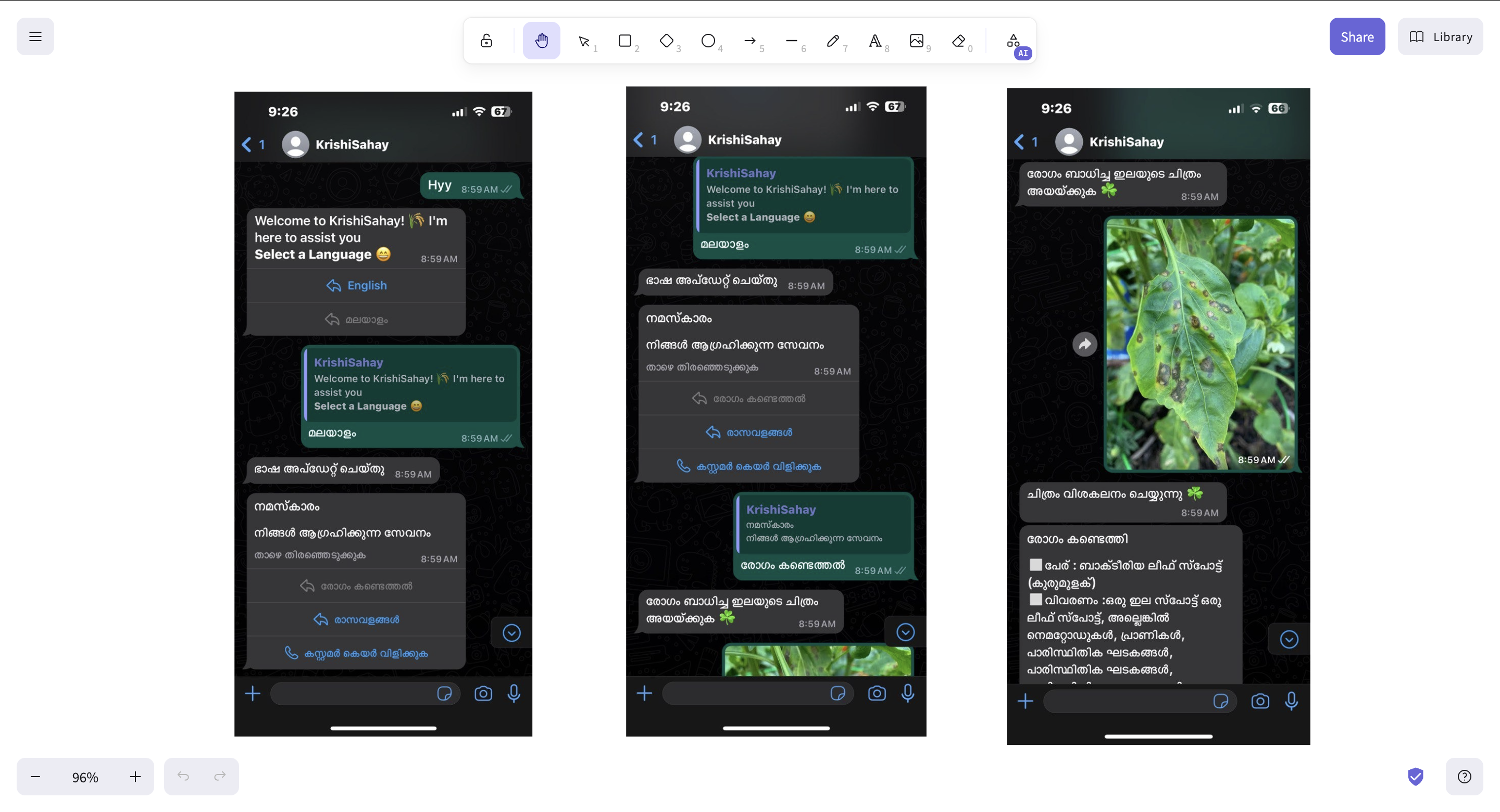Click message input field in left phone
This screenshot has height=812, width=1500.
pos(366,693)
